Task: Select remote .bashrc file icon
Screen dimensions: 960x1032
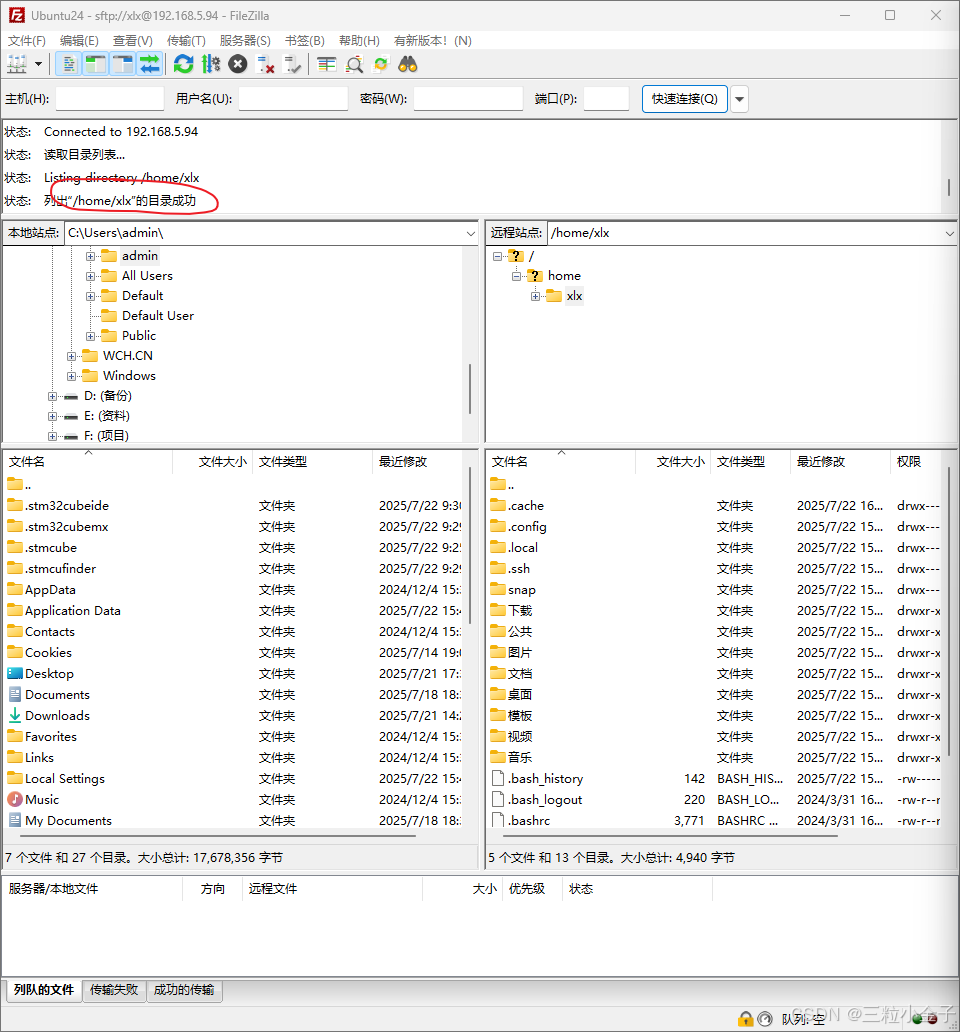Action: [498, 821]
